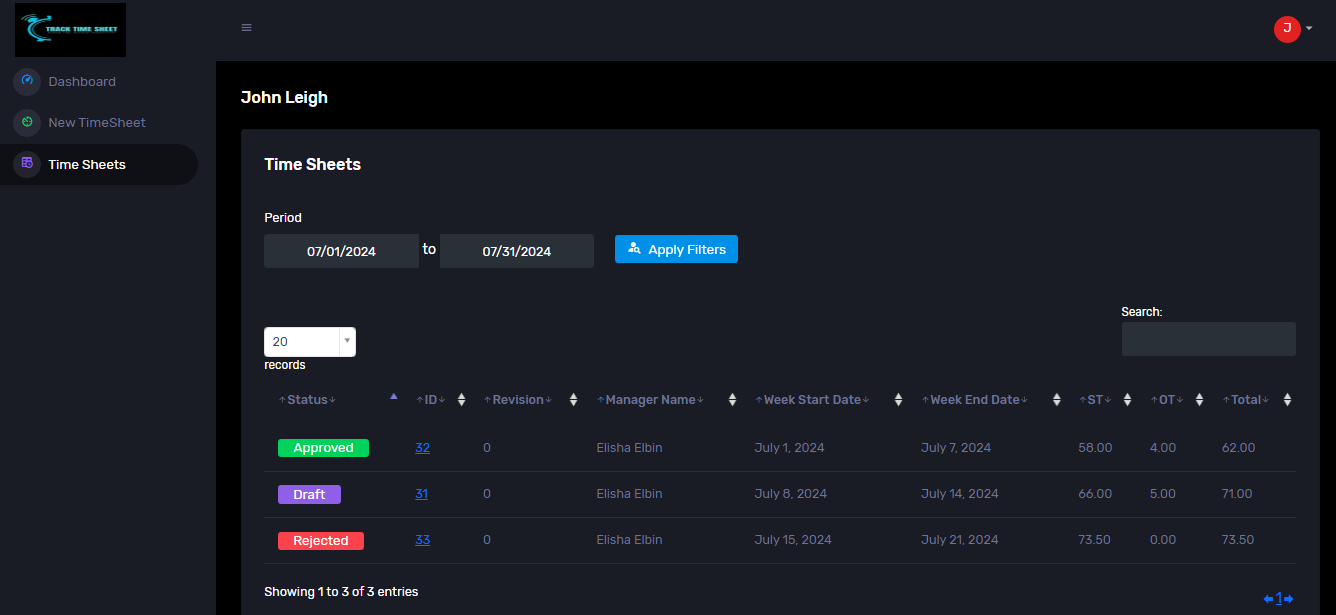Toggle the hamburger sidebar menu icon
Image resolution: width=1336 pixels, height=615 pixels.
point(246,28)
